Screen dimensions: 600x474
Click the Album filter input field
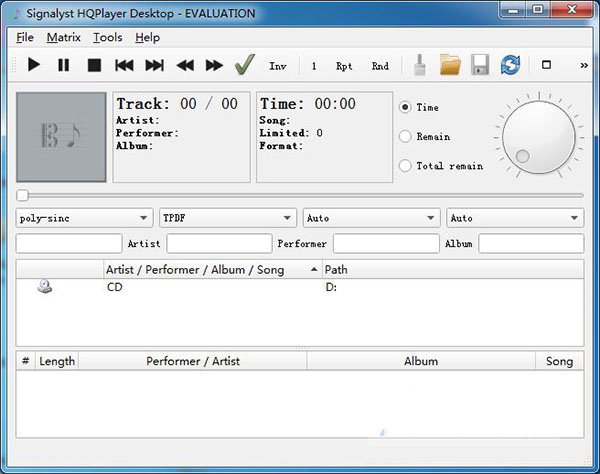coord(531,244)
